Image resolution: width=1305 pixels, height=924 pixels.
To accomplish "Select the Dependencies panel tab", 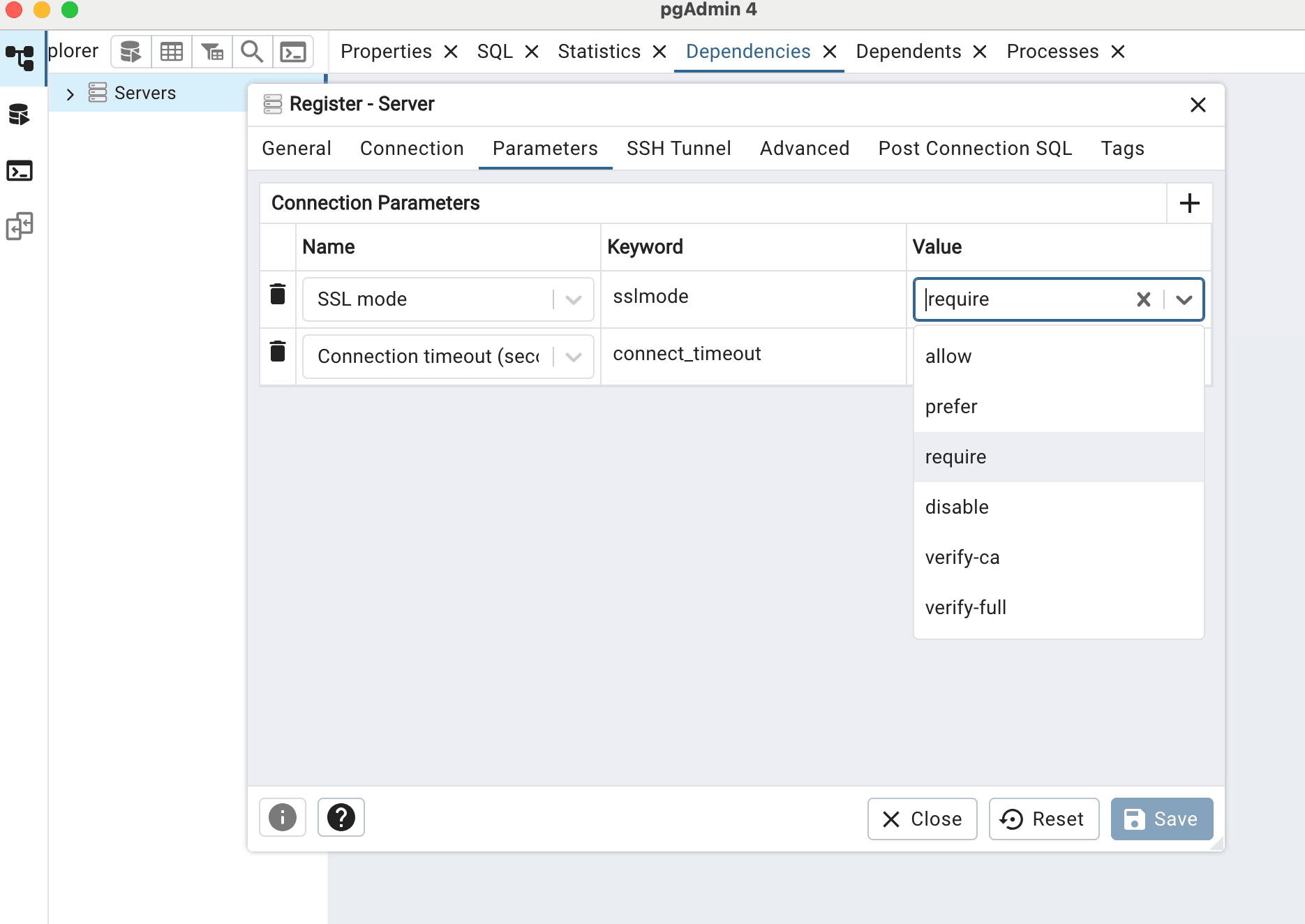I will 748,52.
